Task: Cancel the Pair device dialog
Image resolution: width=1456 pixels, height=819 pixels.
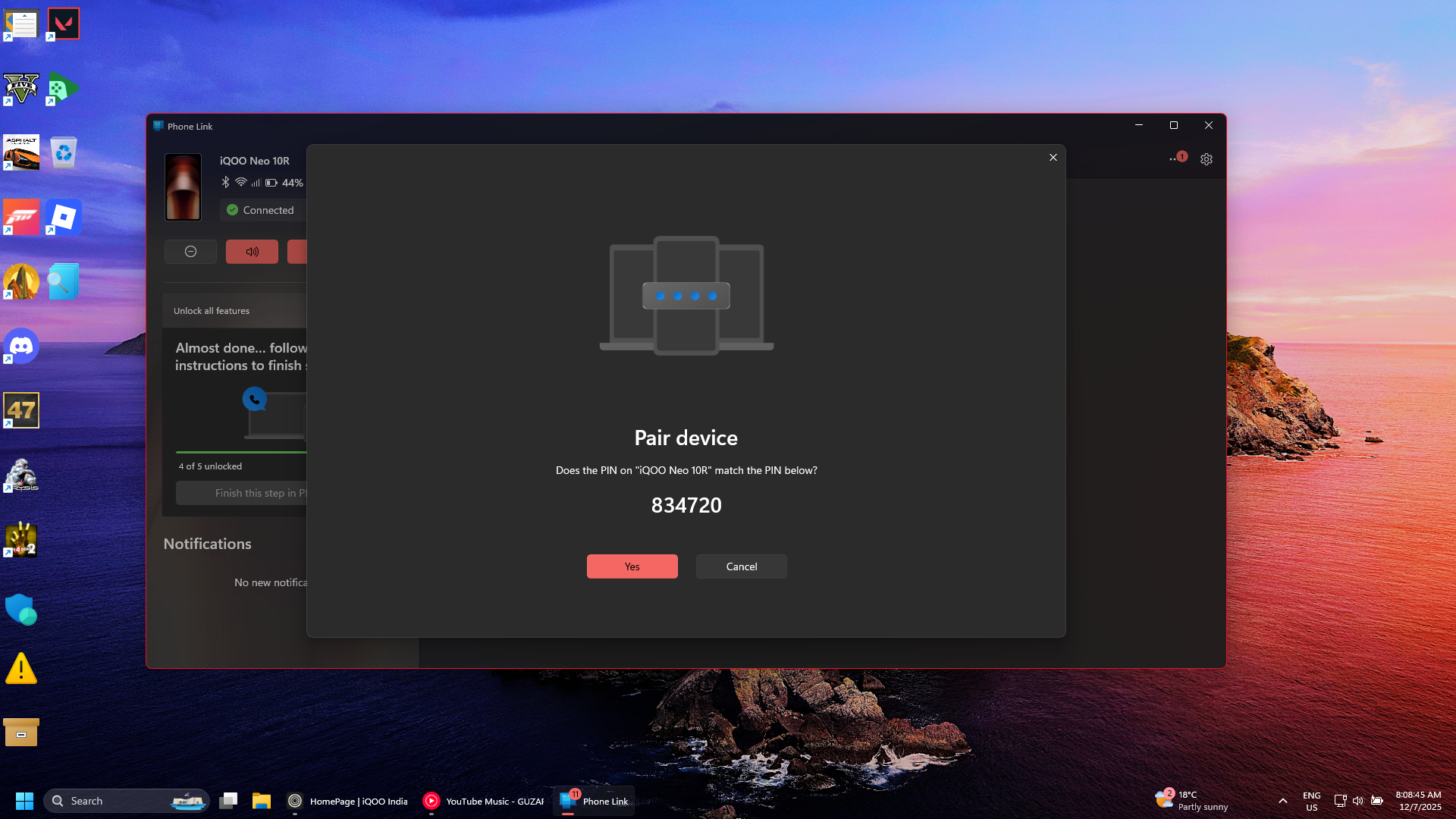Action: pyautogui.click(x=741, y=566)
